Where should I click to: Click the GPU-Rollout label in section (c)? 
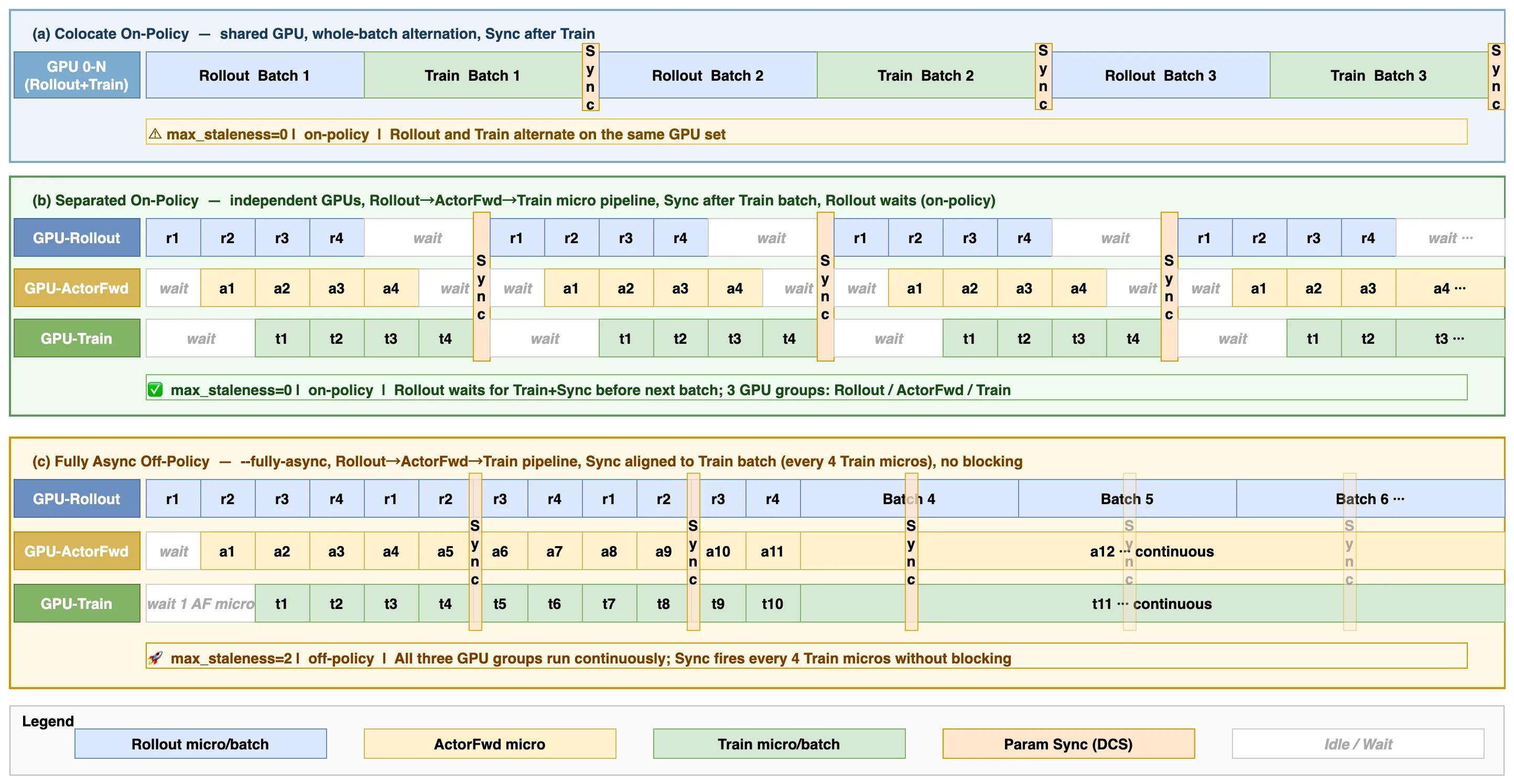tap(77, 498)
